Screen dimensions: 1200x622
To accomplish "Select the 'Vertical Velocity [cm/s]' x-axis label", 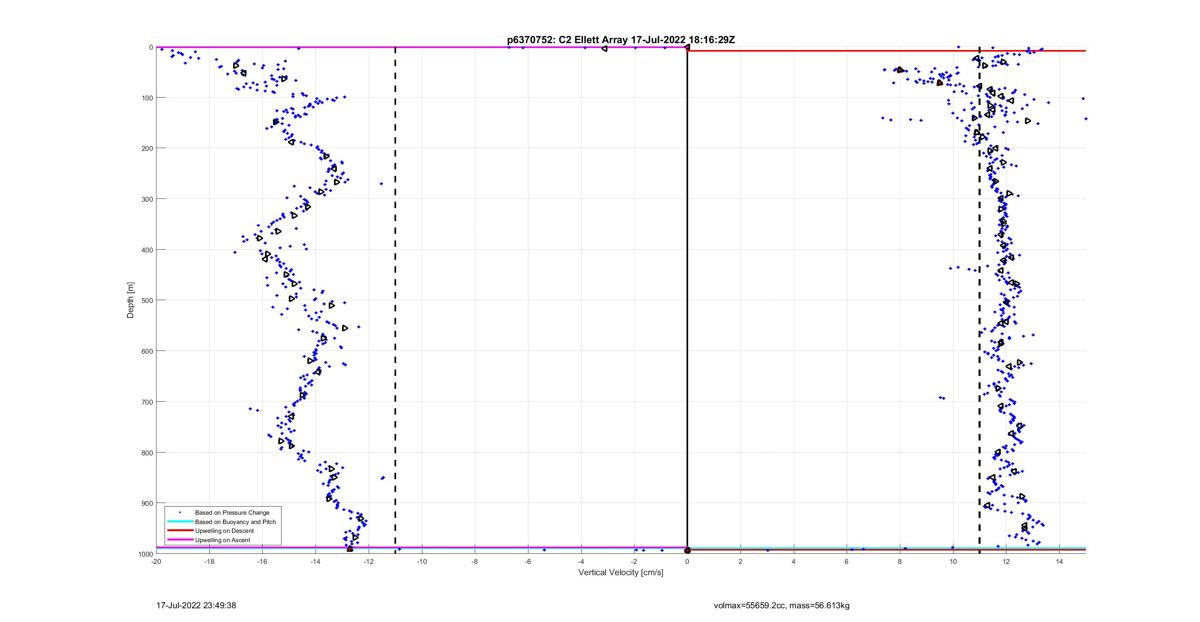I will [x=621, y=573].
